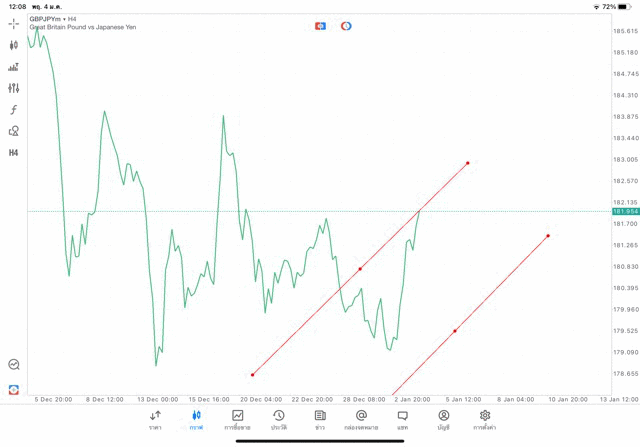Open the chart volumes tool
This screenshot has width=640, height=447.
coord(14,67)
